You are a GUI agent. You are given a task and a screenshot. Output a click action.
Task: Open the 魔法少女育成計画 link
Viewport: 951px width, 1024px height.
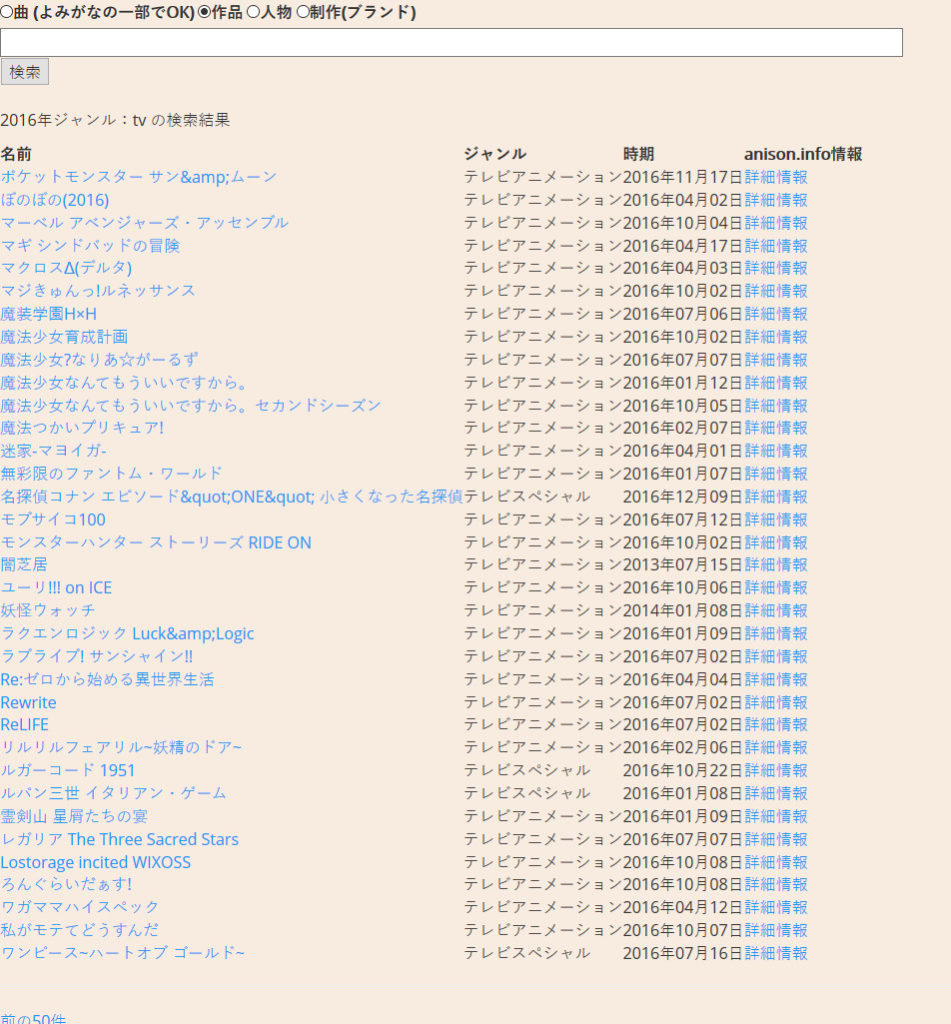click(64, 337)
